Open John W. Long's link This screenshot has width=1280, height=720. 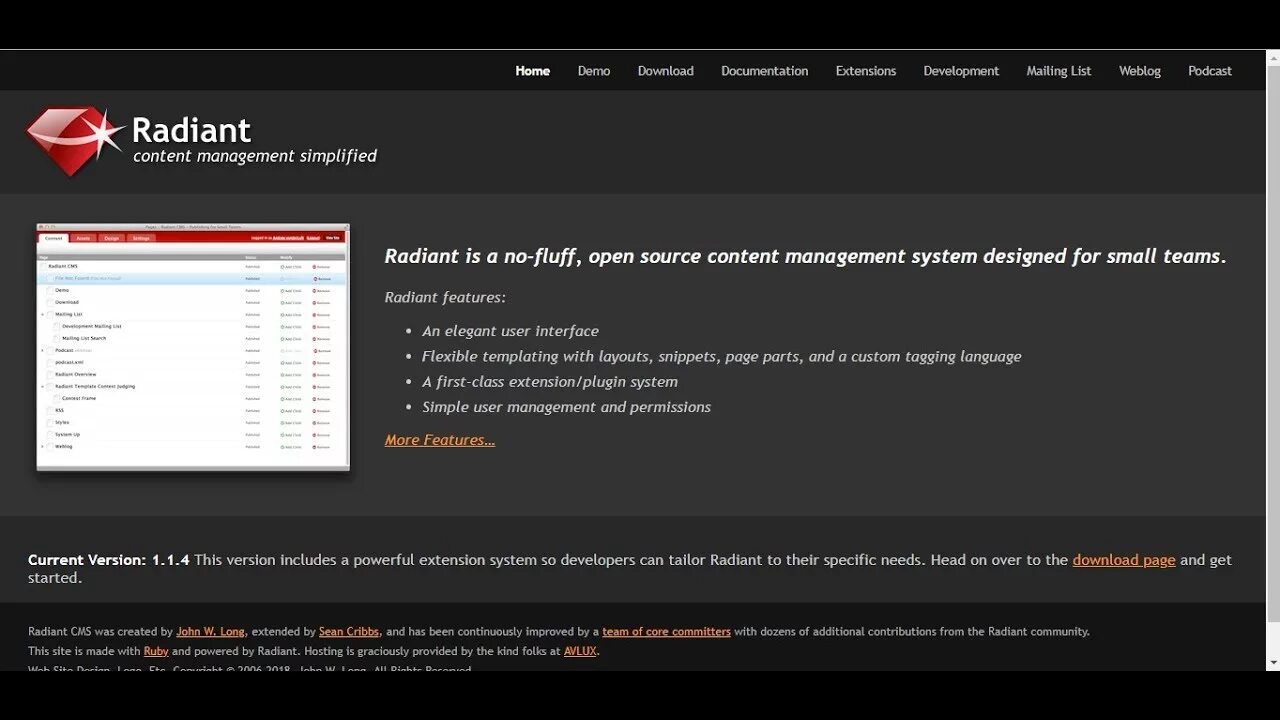point(211,632)
